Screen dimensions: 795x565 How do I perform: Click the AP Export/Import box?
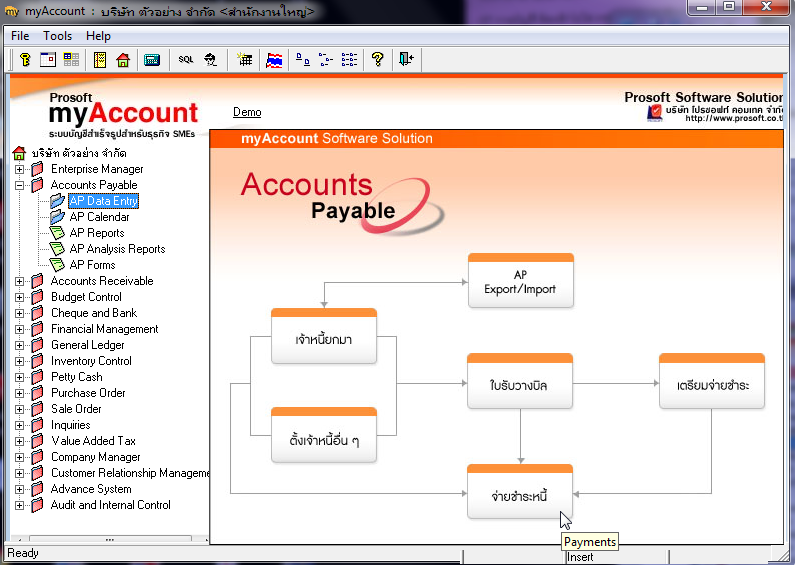click(x=521, y=280)
